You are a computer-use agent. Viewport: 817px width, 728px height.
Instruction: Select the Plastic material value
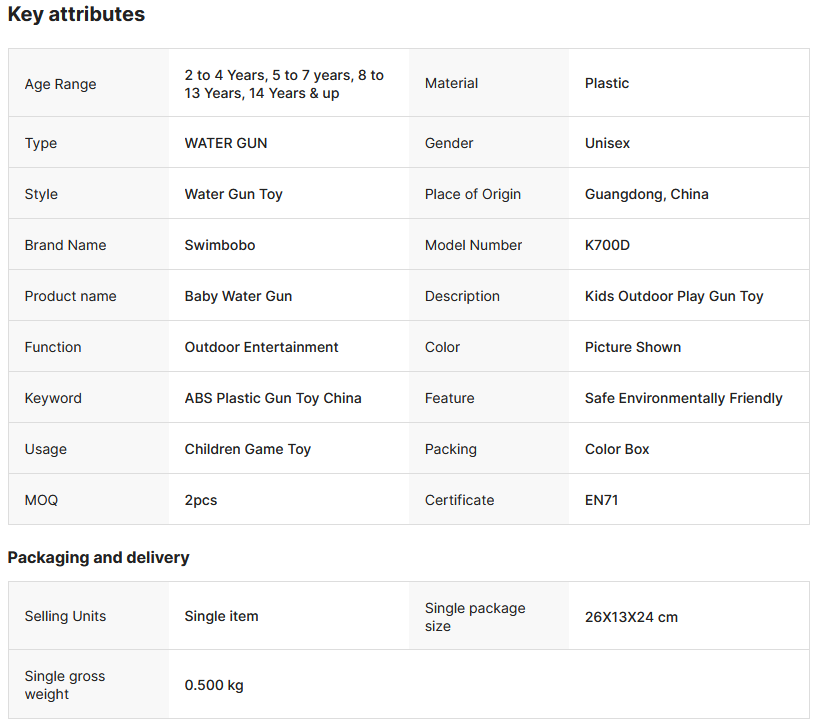coord(607,83)
